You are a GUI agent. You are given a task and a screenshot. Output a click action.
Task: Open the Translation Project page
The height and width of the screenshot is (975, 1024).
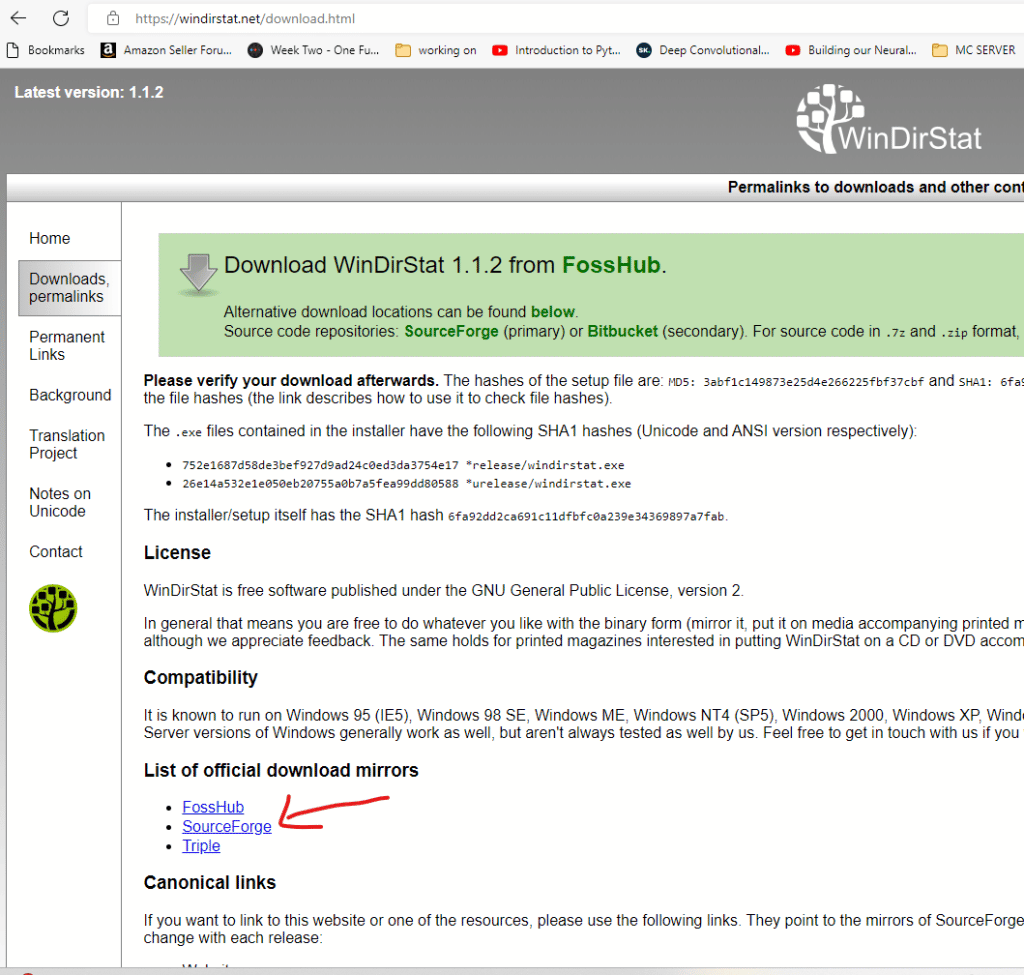point(67,444)
